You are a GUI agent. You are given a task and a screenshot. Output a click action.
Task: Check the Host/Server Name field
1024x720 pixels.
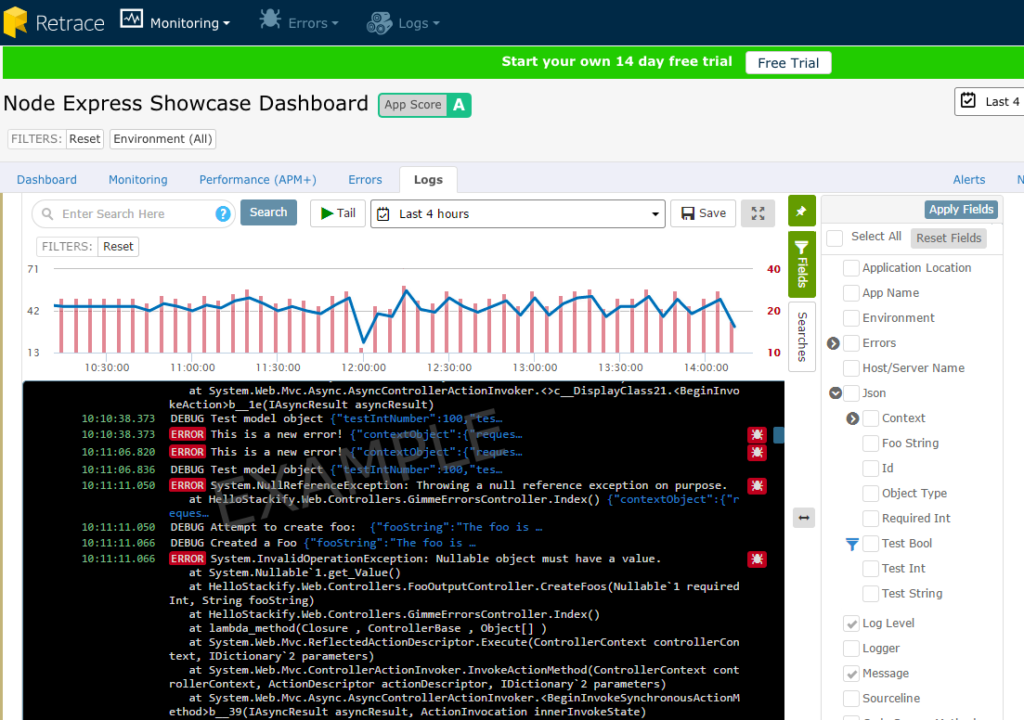click(x=851, y=368)
